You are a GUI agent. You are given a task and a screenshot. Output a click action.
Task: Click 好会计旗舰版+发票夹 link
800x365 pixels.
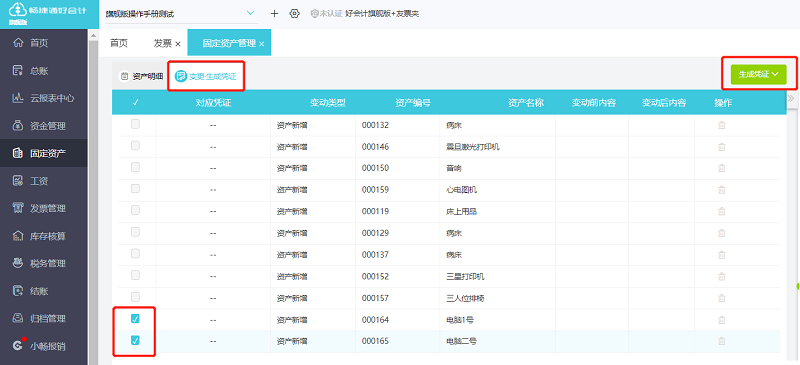click(382, 14)
